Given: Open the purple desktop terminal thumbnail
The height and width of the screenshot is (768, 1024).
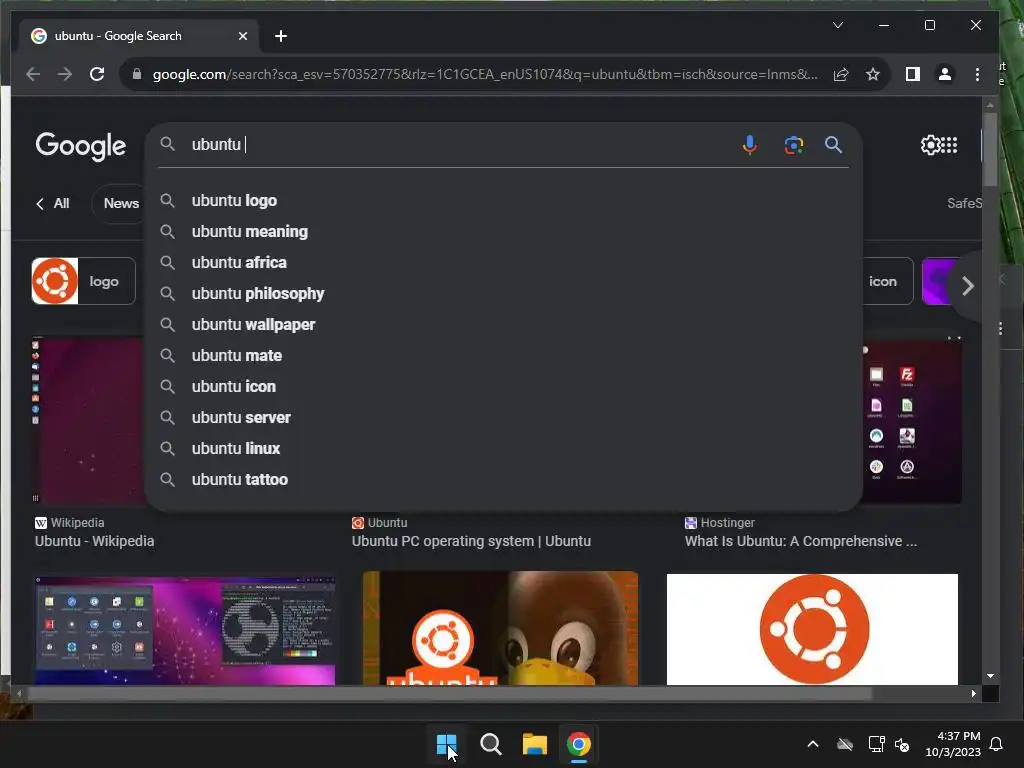Looking at the screenshot, I should pyautogui.click(x=185, y=631).
